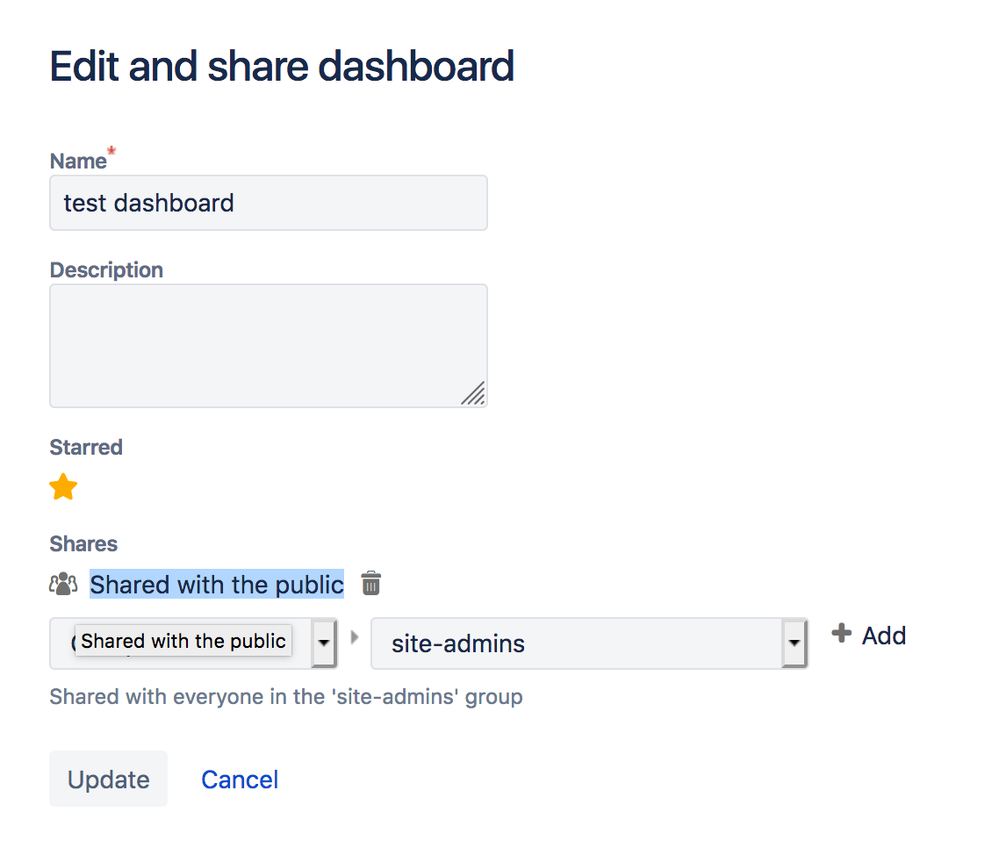Expand the site-admins group dropdown arrow
The width and height of the screenshot is (999, 855).
point(794,643)
